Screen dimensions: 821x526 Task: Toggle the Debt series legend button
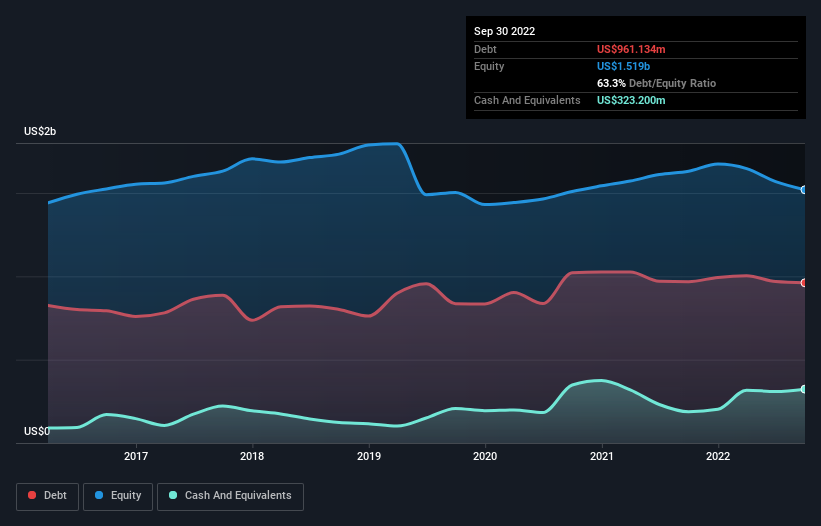click(47, 496)
